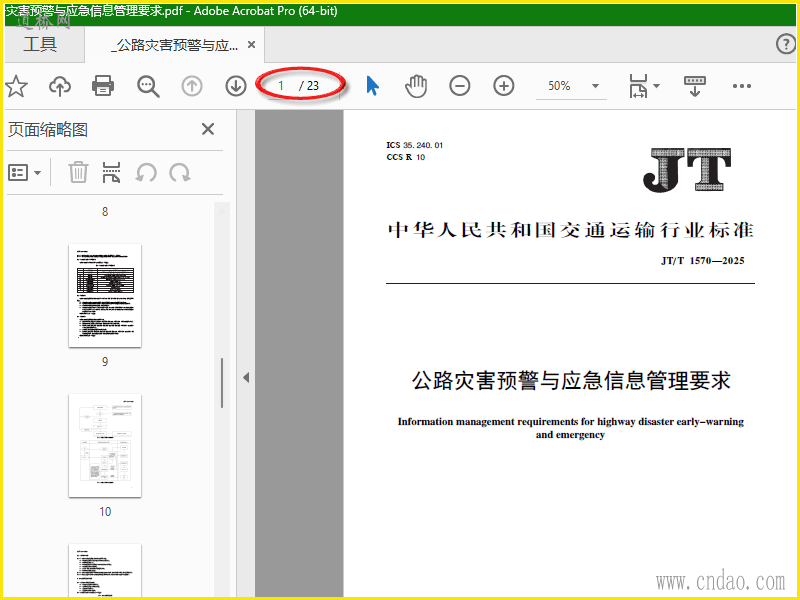Click the page layout icon beside trash
Screen dimensions: 800x600
click(111, 172)
